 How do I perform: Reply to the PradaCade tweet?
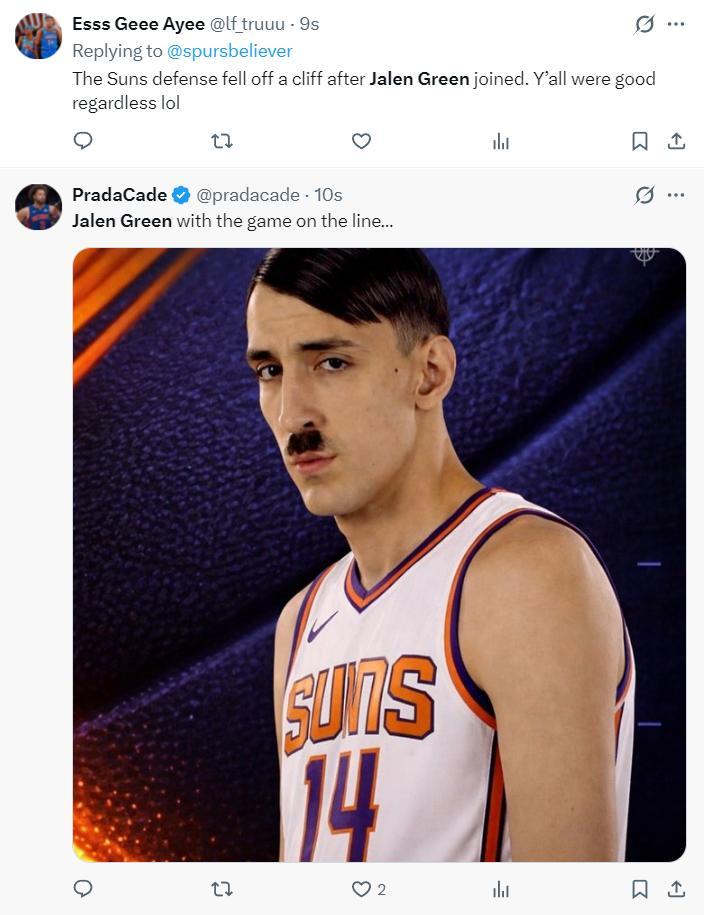point(83,888)
